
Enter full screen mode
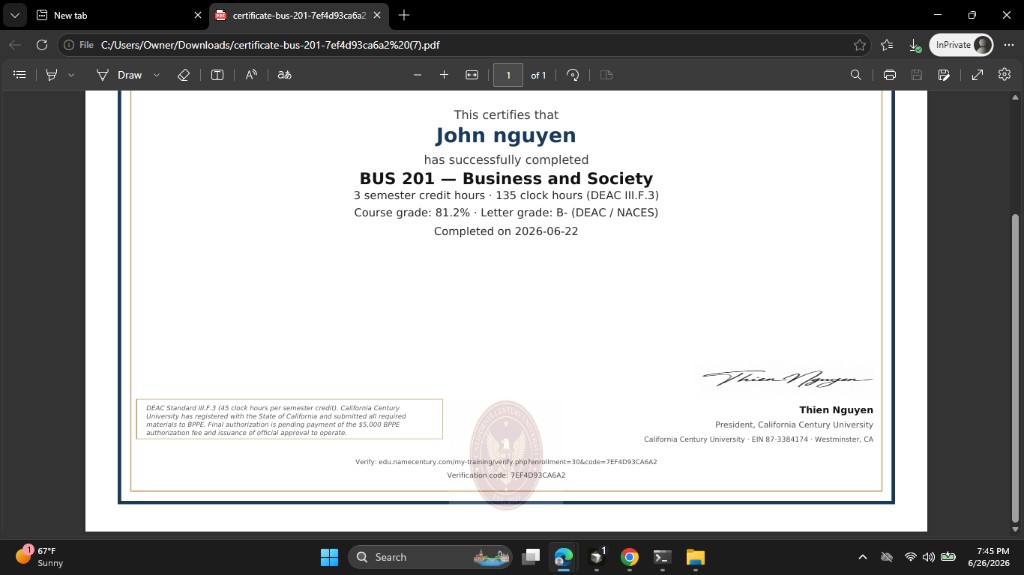pos(977,75)
